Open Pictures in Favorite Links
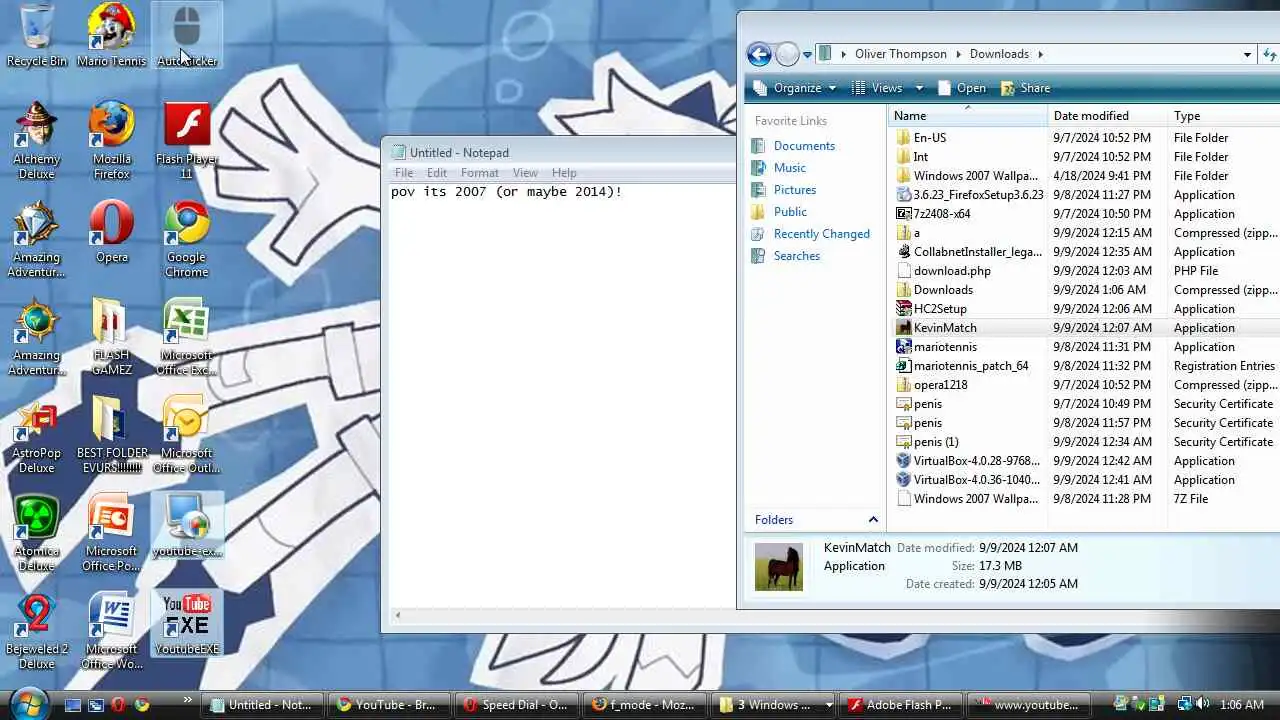Screen dimensions: 1280x720 (795, 190)
